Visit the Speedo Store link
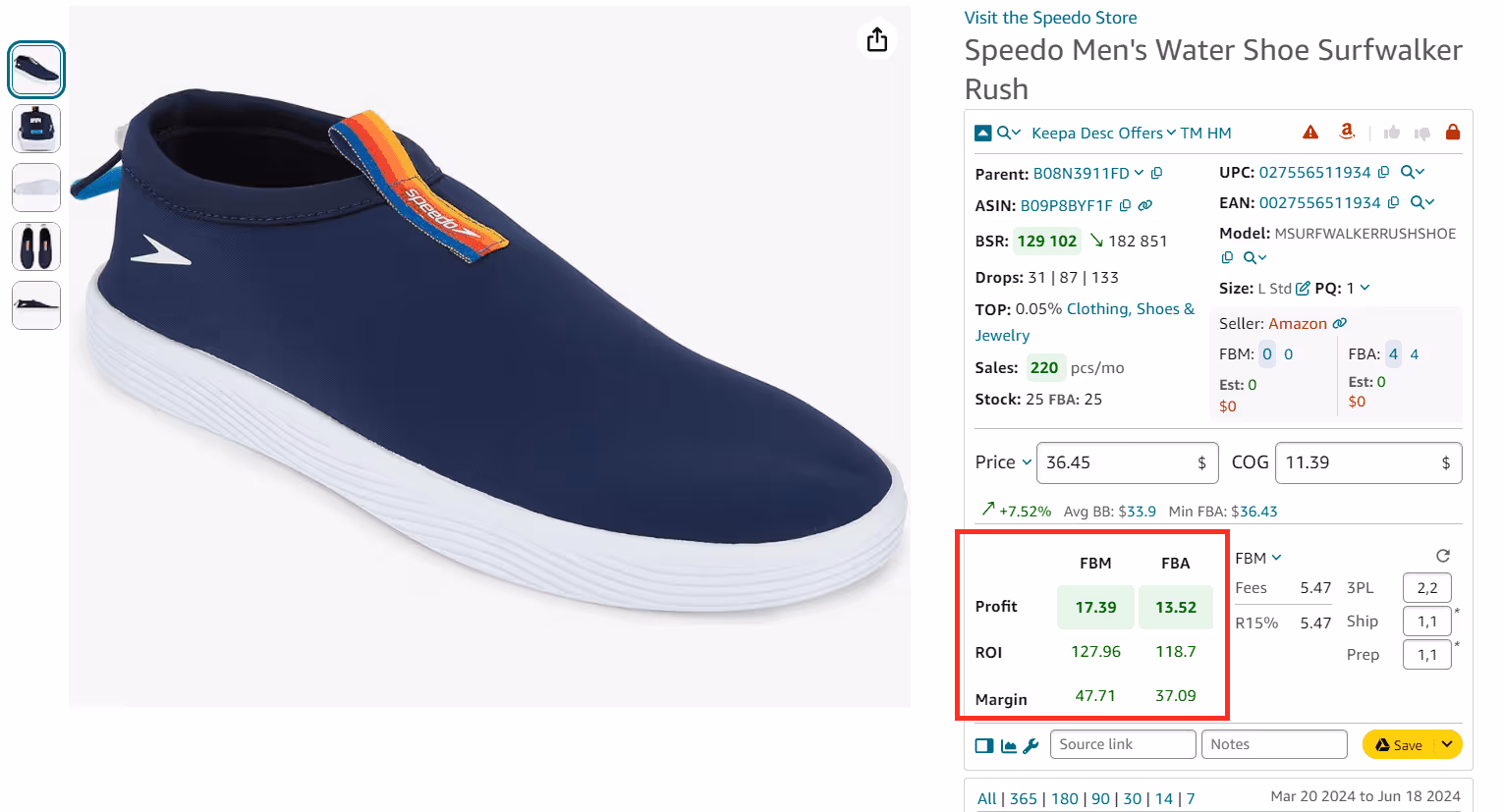The height and width of the screenshot is (812, 1504). click(1050, 18)
